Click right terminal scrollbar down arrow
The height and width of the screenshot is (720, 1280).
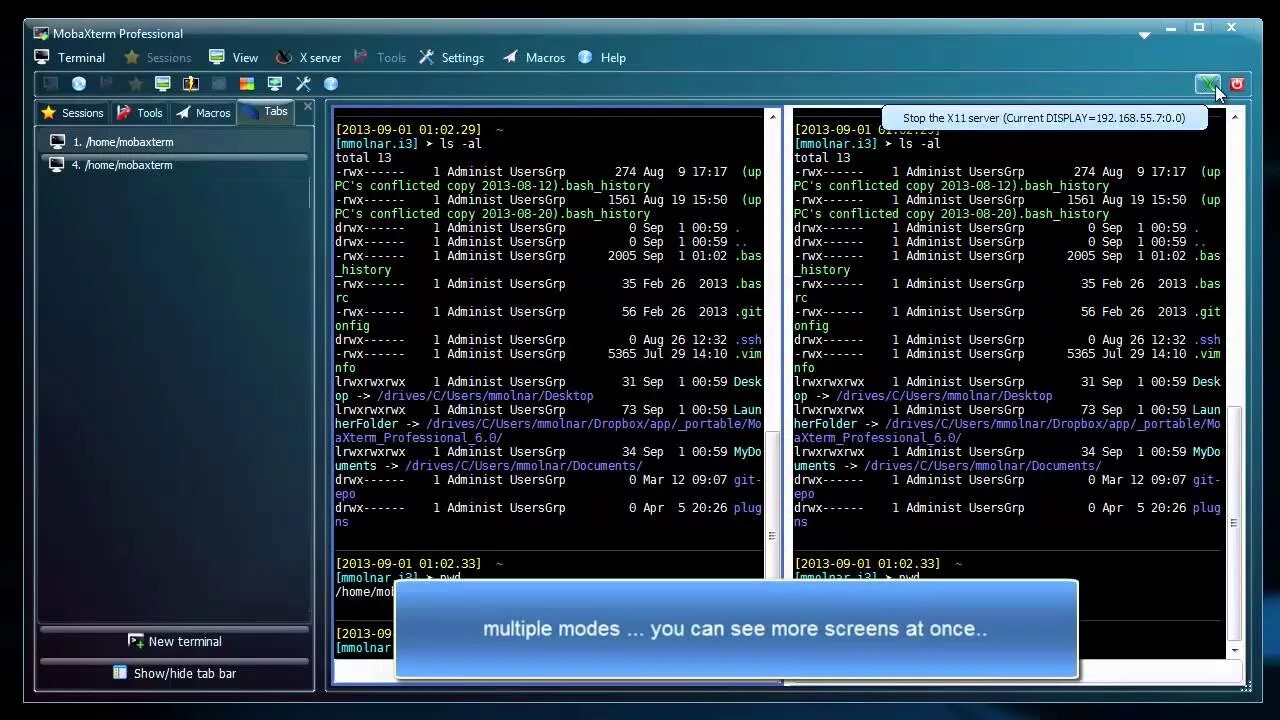click(1235, 650)
